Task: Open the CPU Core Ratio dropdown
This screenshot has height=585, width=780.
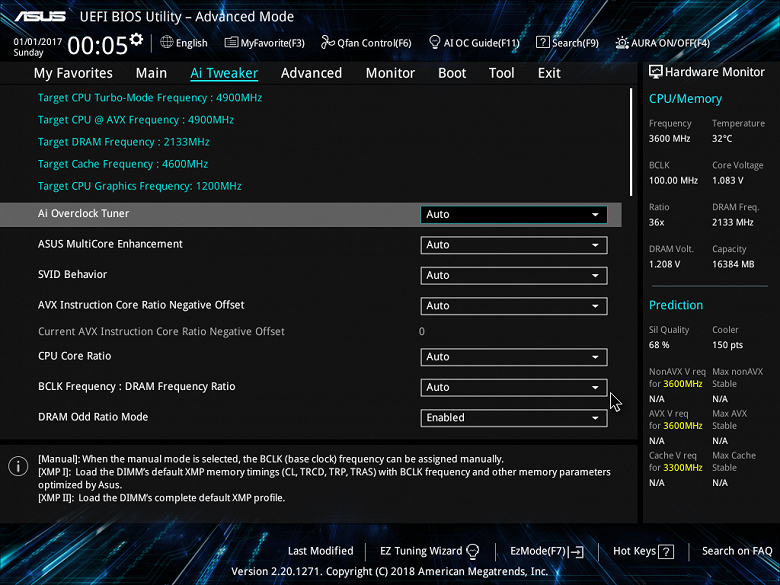Action: [513, 357]
